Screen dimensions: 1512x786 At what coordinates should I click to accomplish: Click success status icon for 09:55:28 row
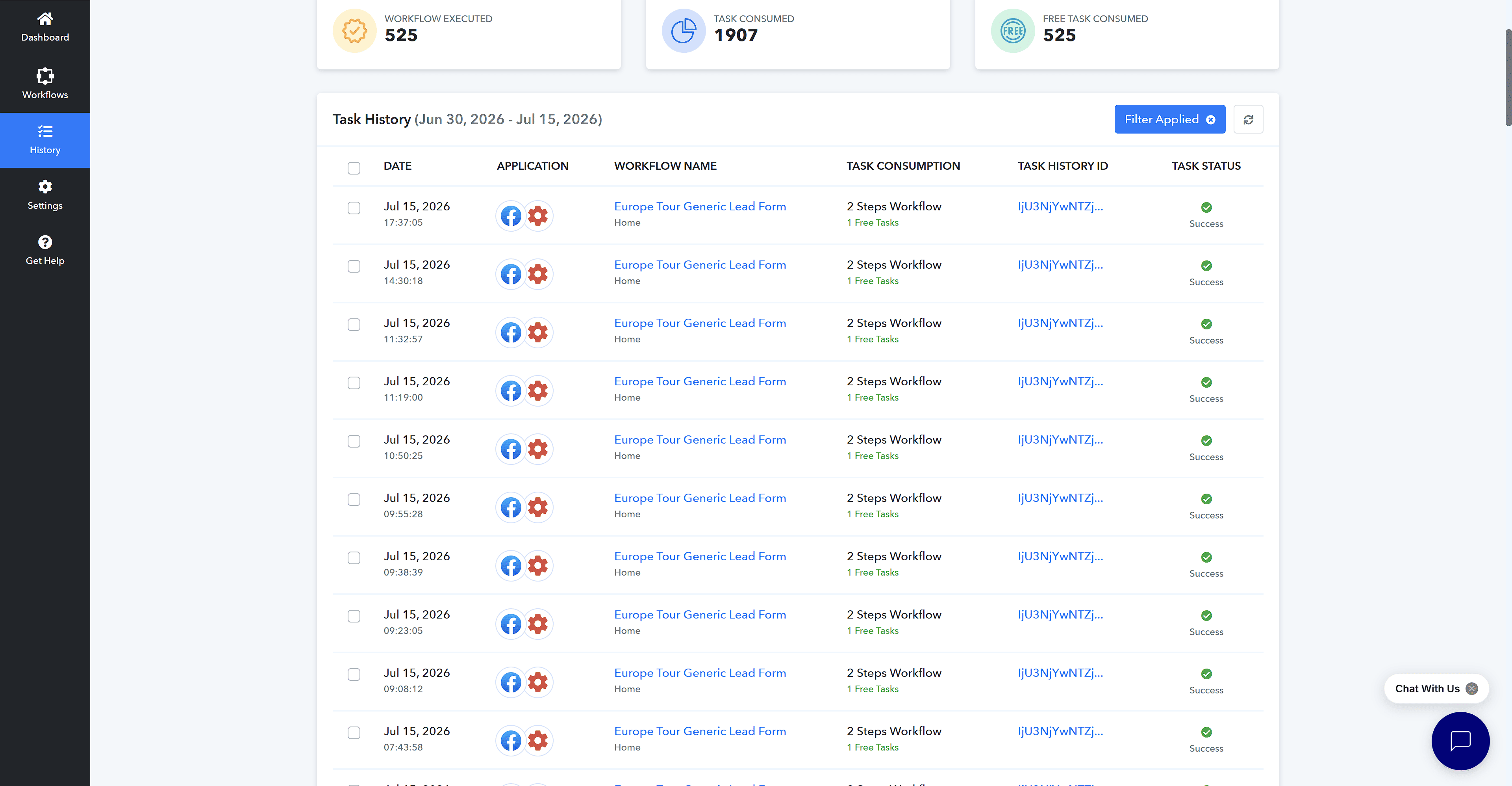(1206, 499)
